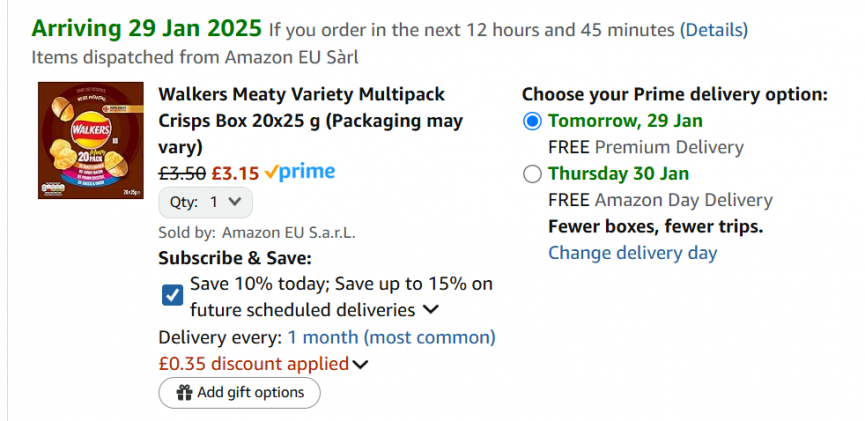The image size is (865, 421).
Task: Click the £3.15 discounted price
Action: (x=235, y=172)
